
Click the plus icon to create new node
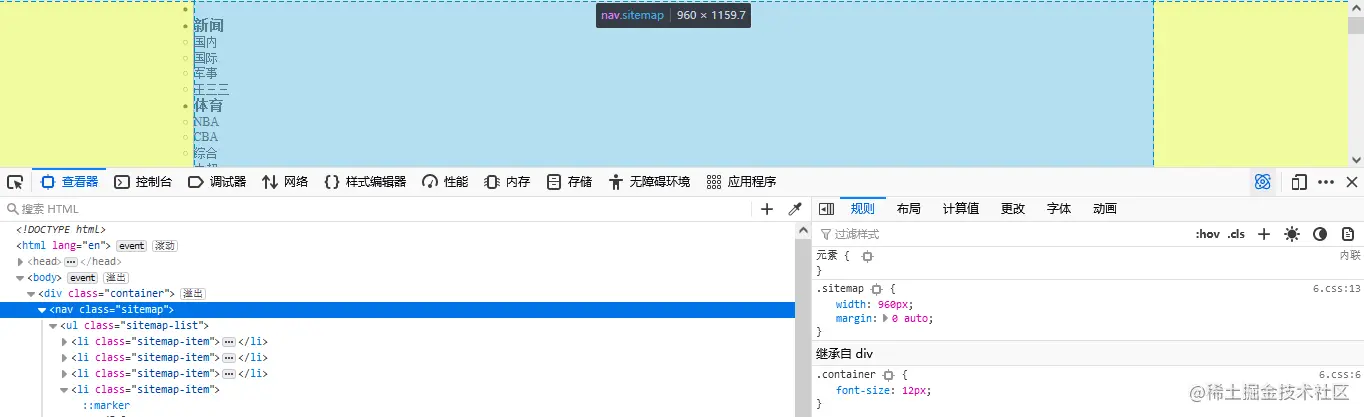(x=767, y=209)
